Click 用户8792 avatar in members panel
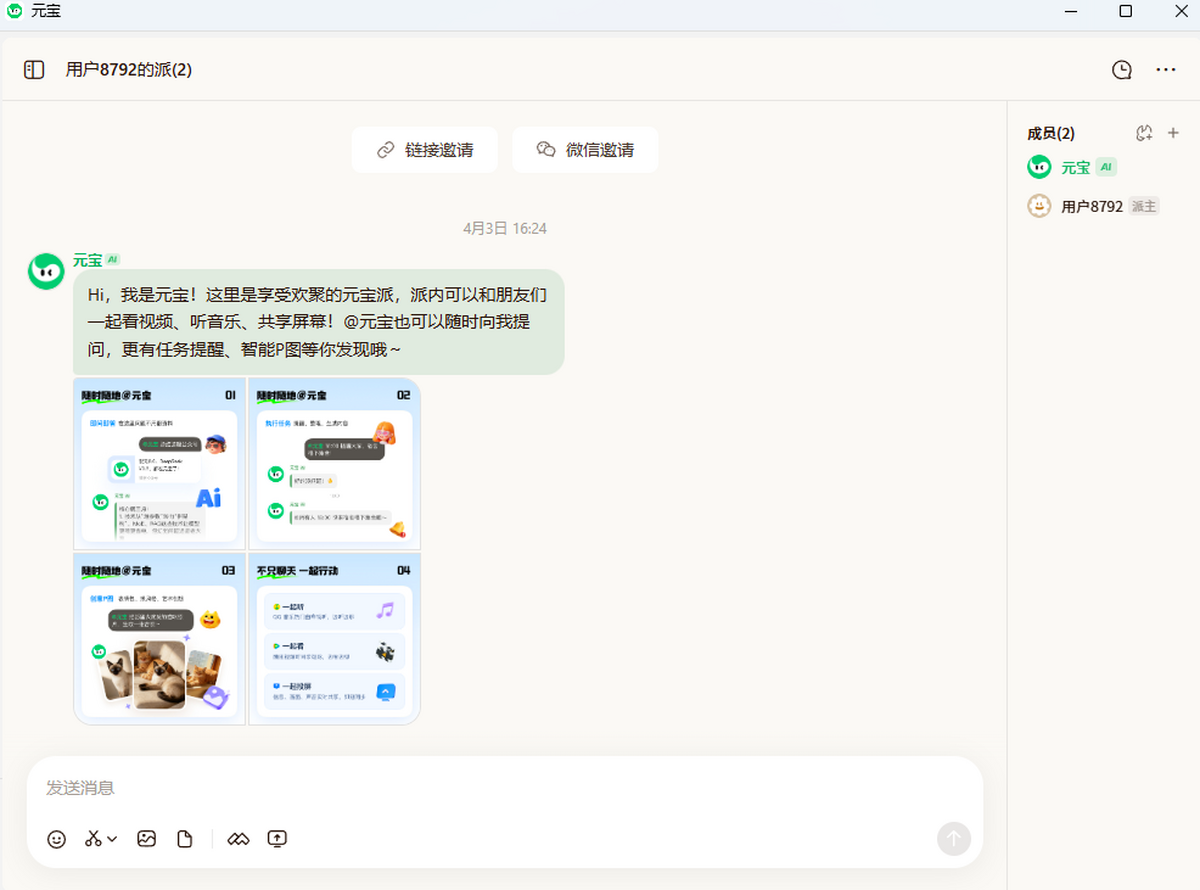This screenshot has width=1200, height=890. (1040, 206)
